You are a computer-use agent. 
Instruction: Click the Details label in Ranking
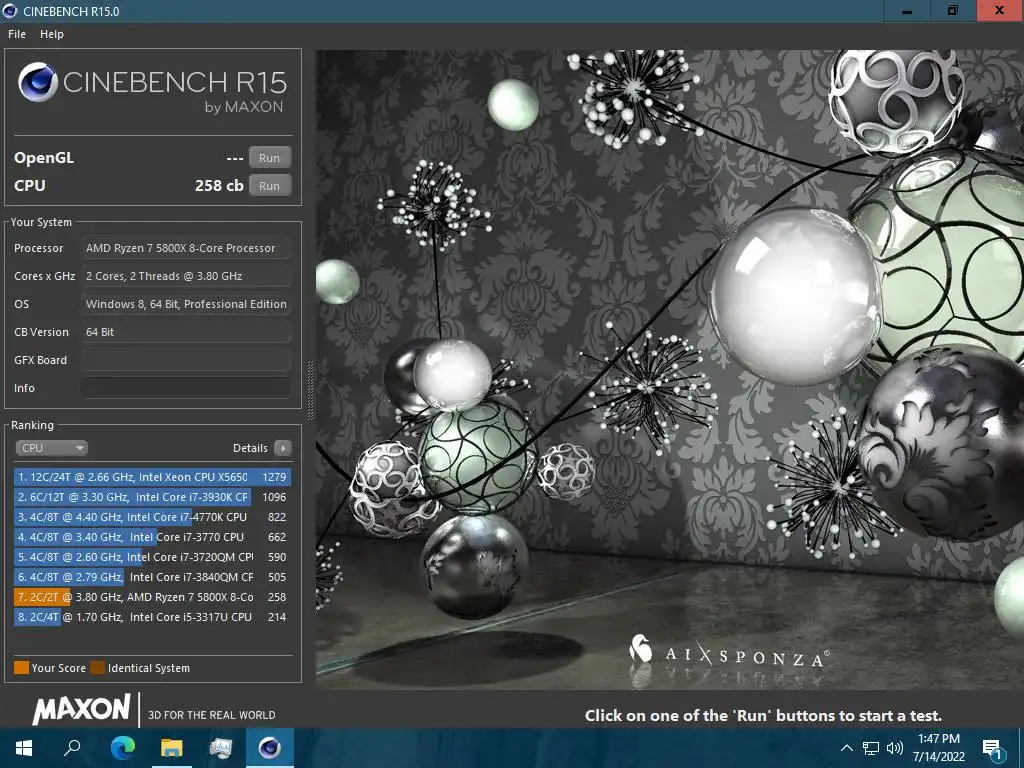[250, 448]
